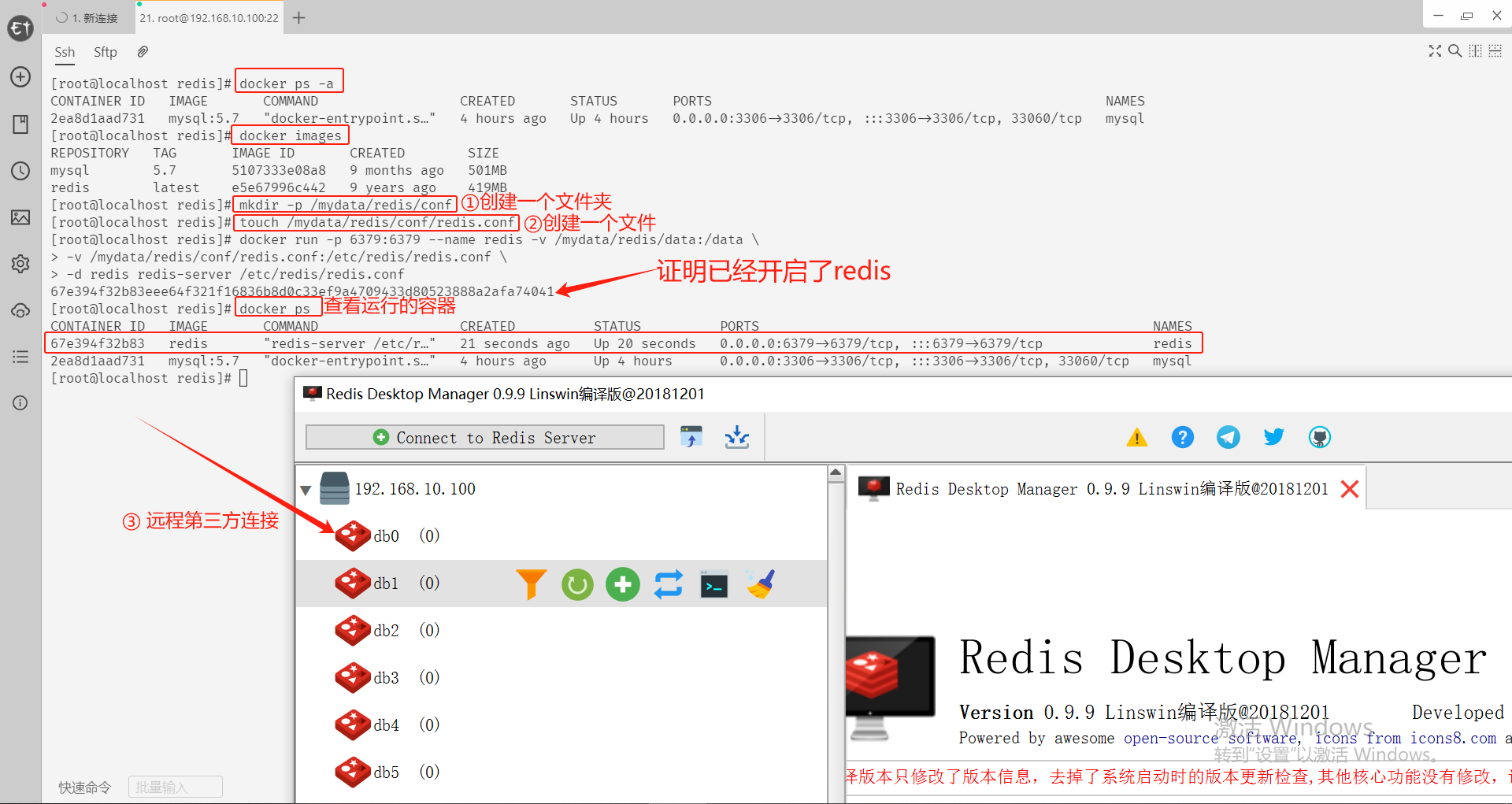
Task: Add a new key with green plus on db1
Action: (x=623, y=584)
